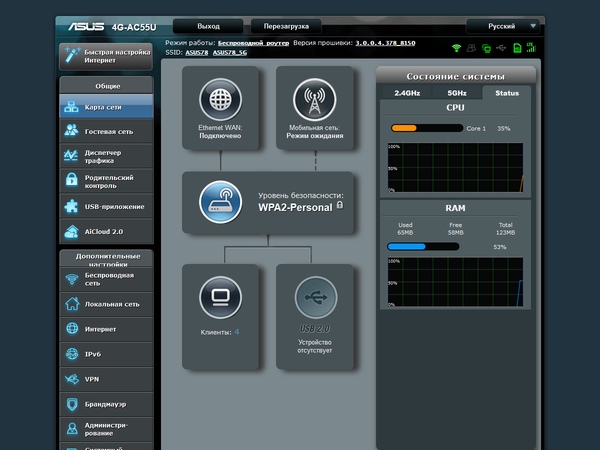Screen dimensions: 600x450
Task: Click the Перезагрузка reboot button
Action: 286,26
